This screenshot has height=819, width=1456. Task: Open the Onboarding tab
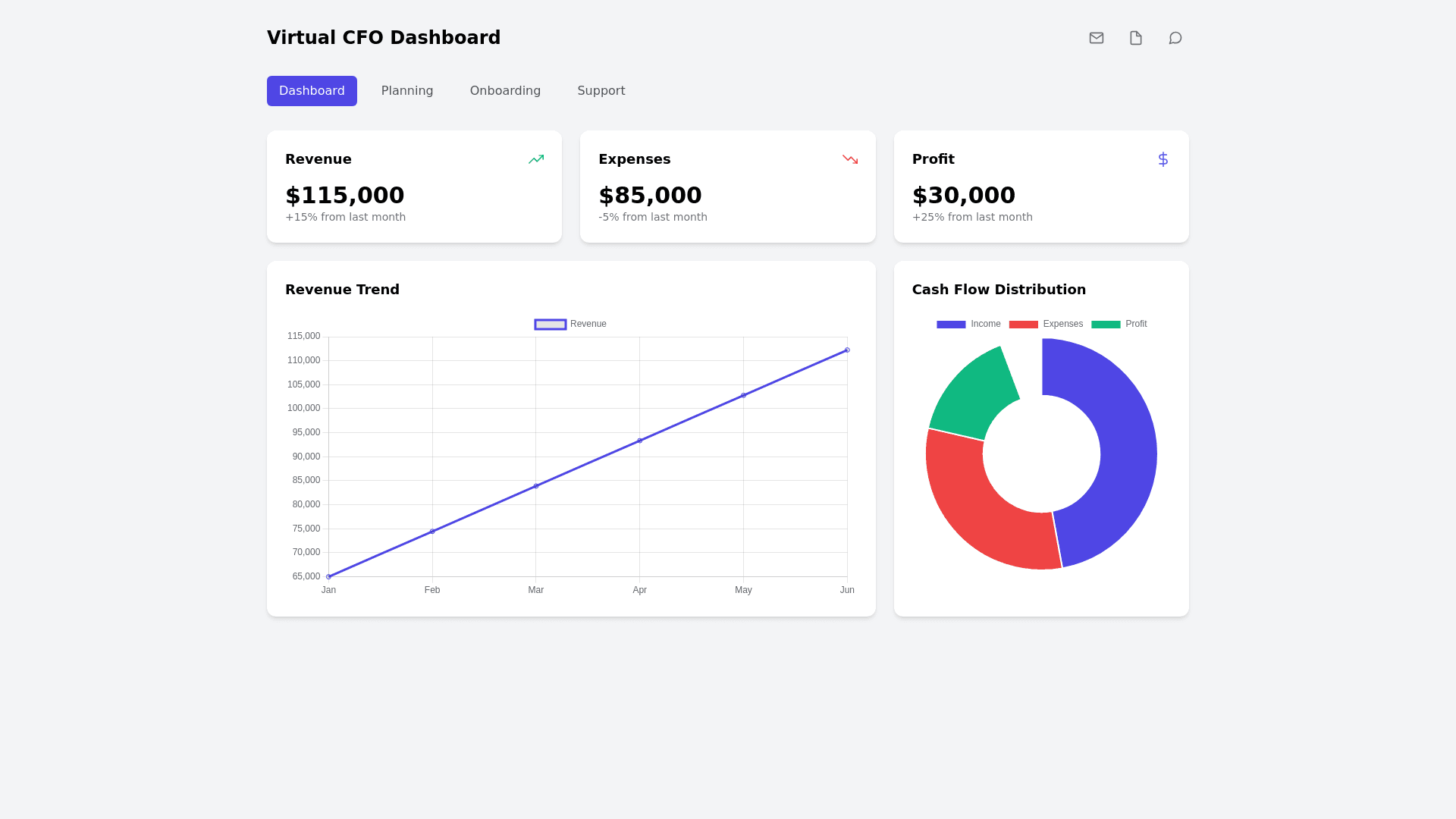[x=505, y=91]
